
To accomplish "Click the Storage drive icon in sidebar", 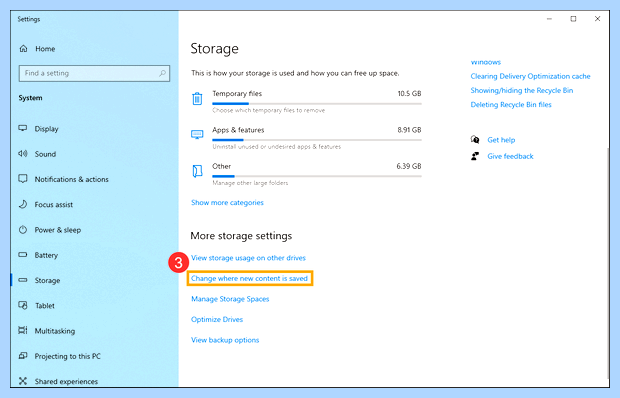I will click(23, 280).
